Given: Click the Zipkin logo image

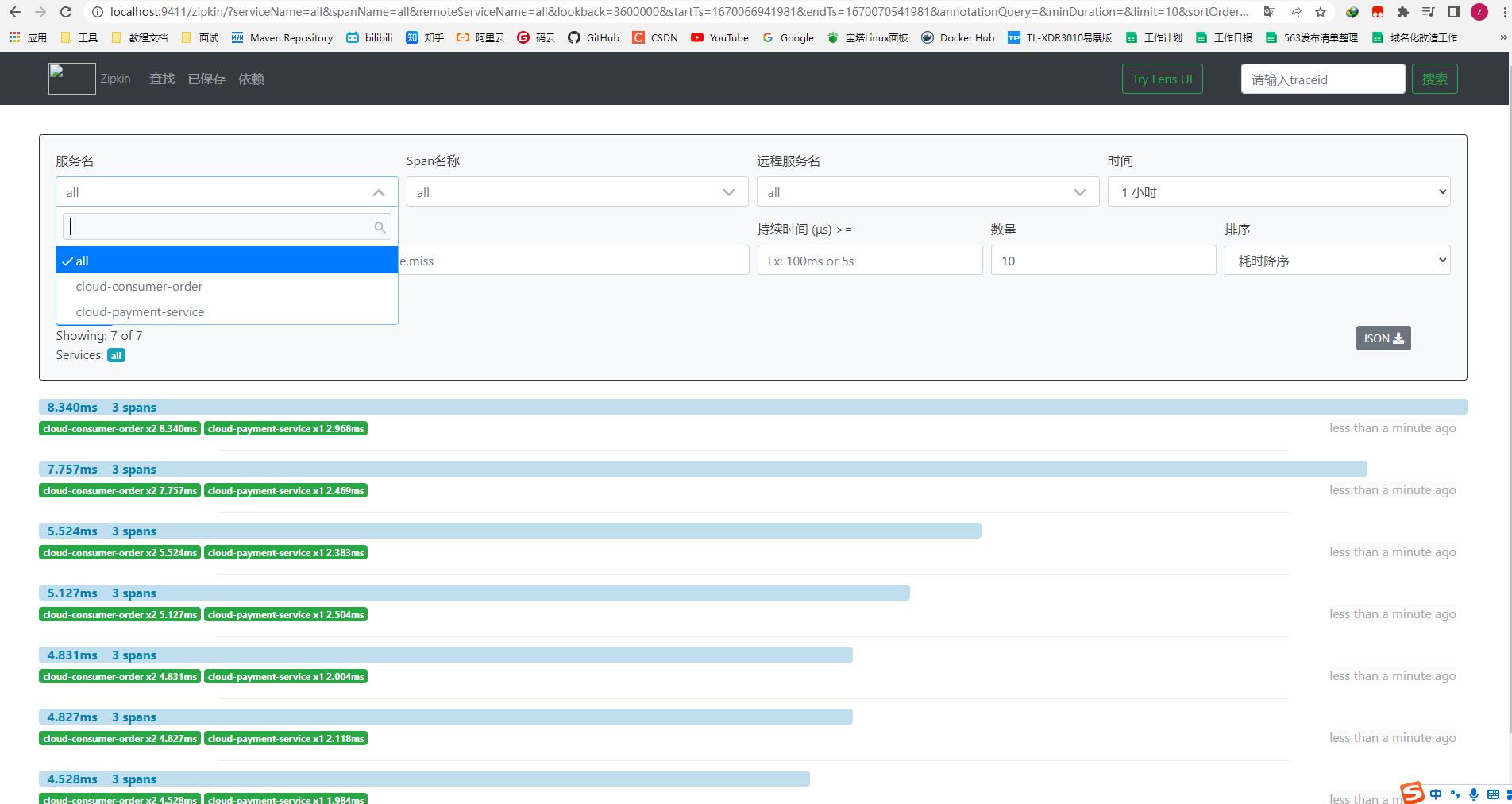Looking at the screenshot, I should [71, 79].
